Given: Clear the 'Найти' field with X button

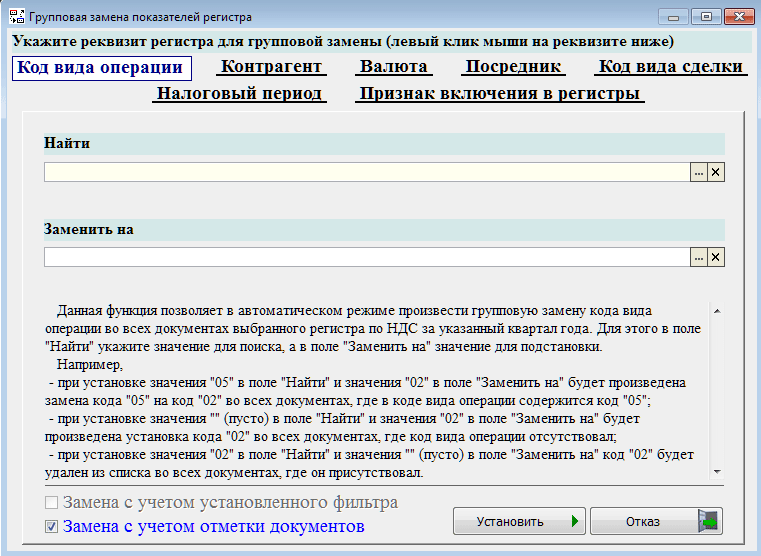Looking at the screenshot, I should coord(716,172).
